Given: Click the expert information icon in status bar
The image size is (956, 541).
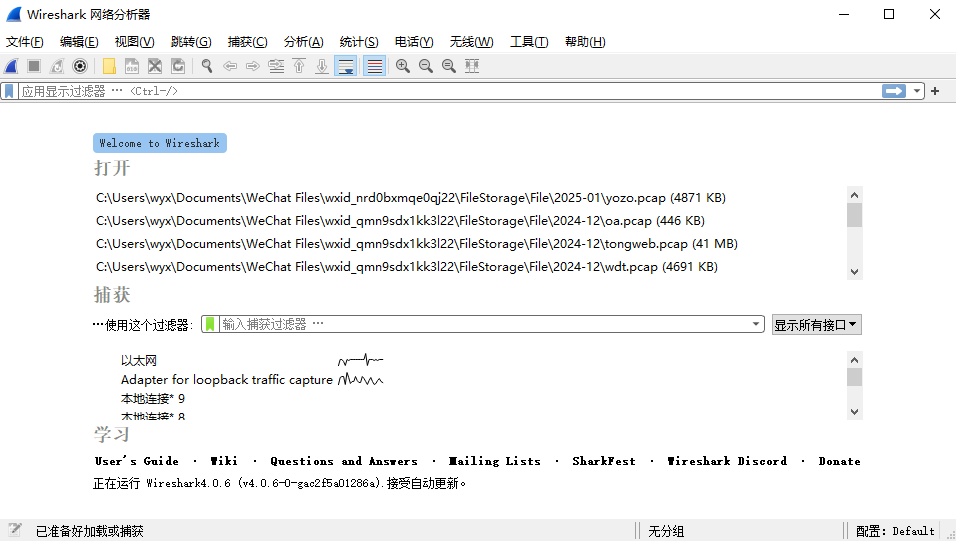Looking at the screenshot, I should [15, 530].
